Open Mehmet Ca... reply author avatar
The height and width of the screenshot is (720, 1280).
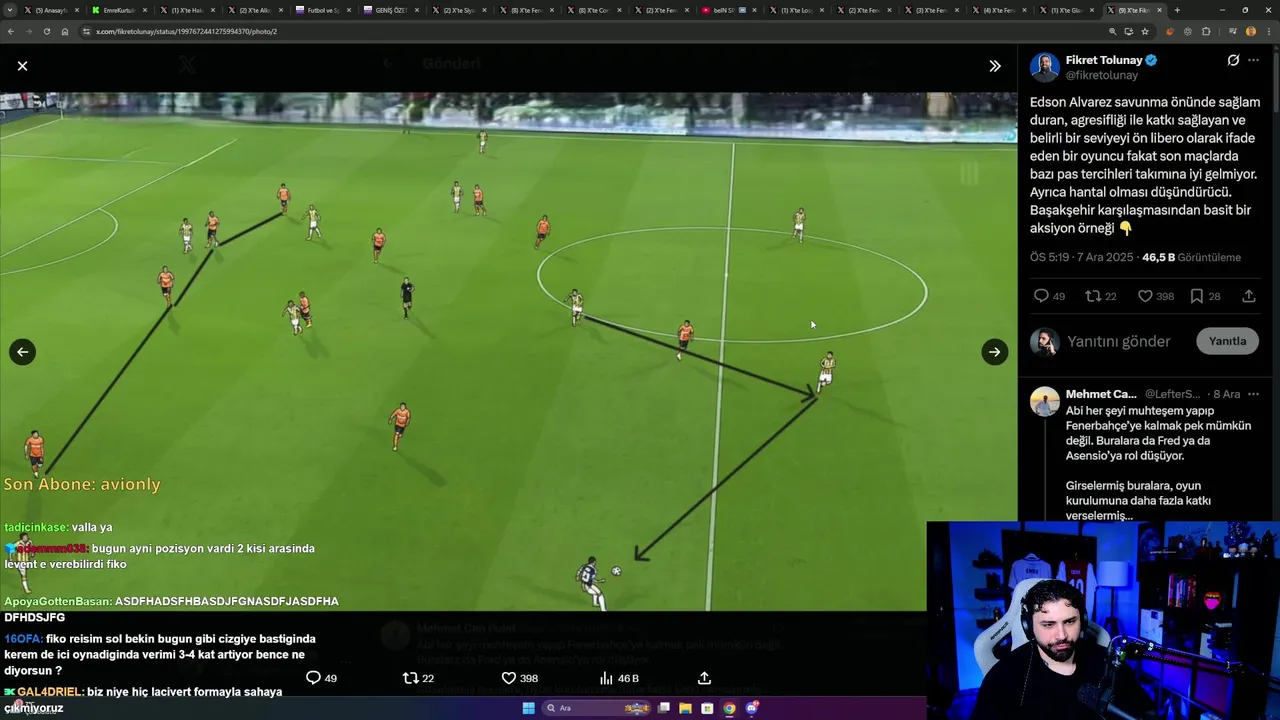pyautogui.click(x=1045, y=401)
